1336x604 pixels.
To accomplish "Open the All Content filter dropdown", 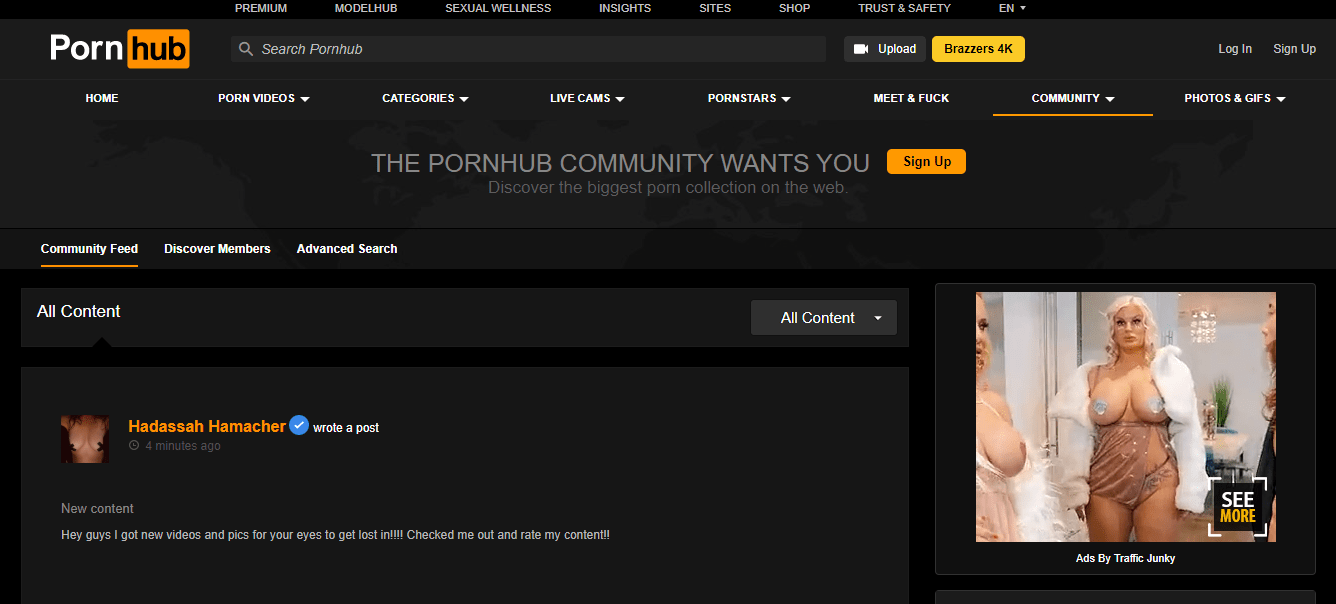I will (824, 318).
